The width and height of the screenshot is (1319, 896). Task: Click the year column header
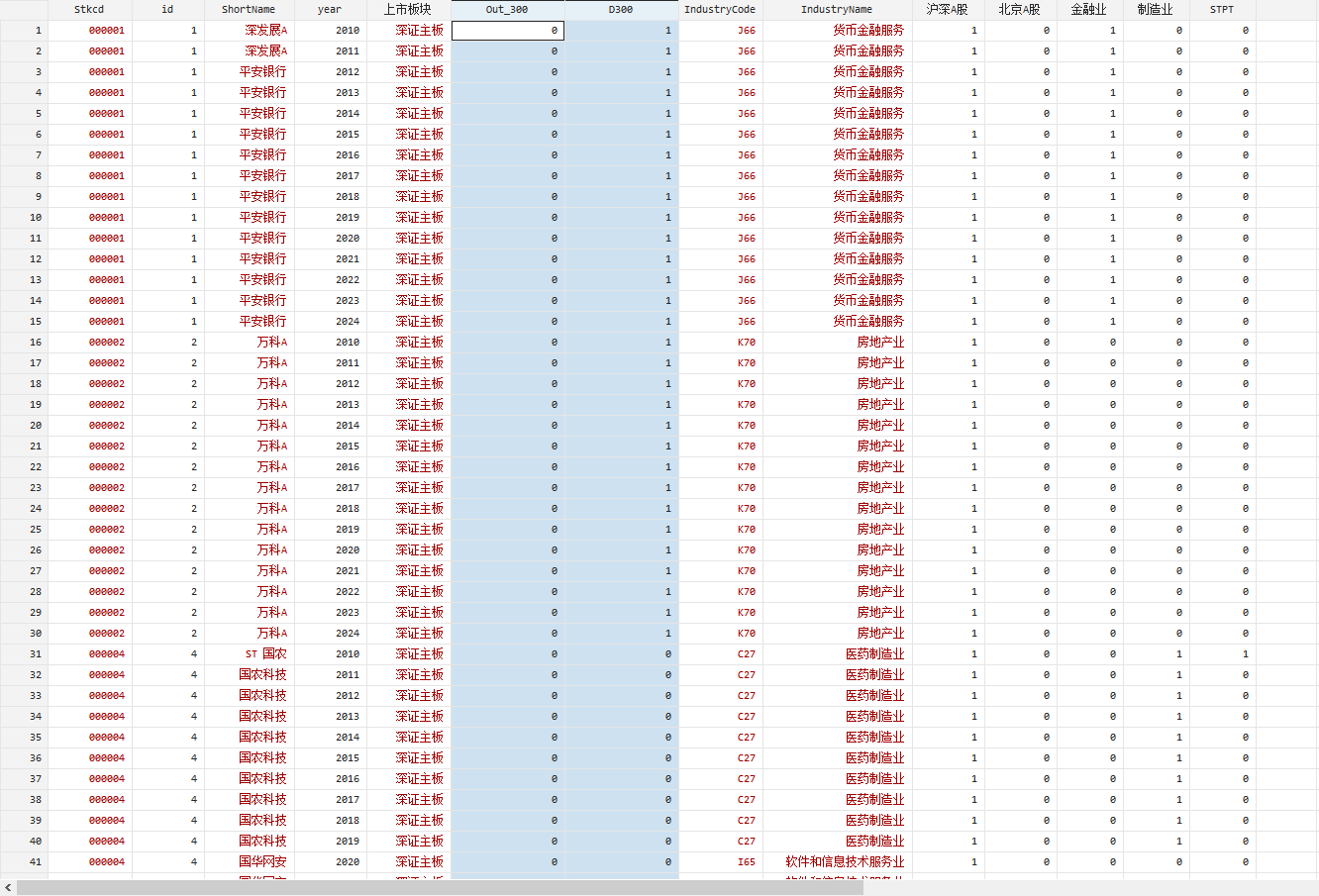(x=330, y=10)
